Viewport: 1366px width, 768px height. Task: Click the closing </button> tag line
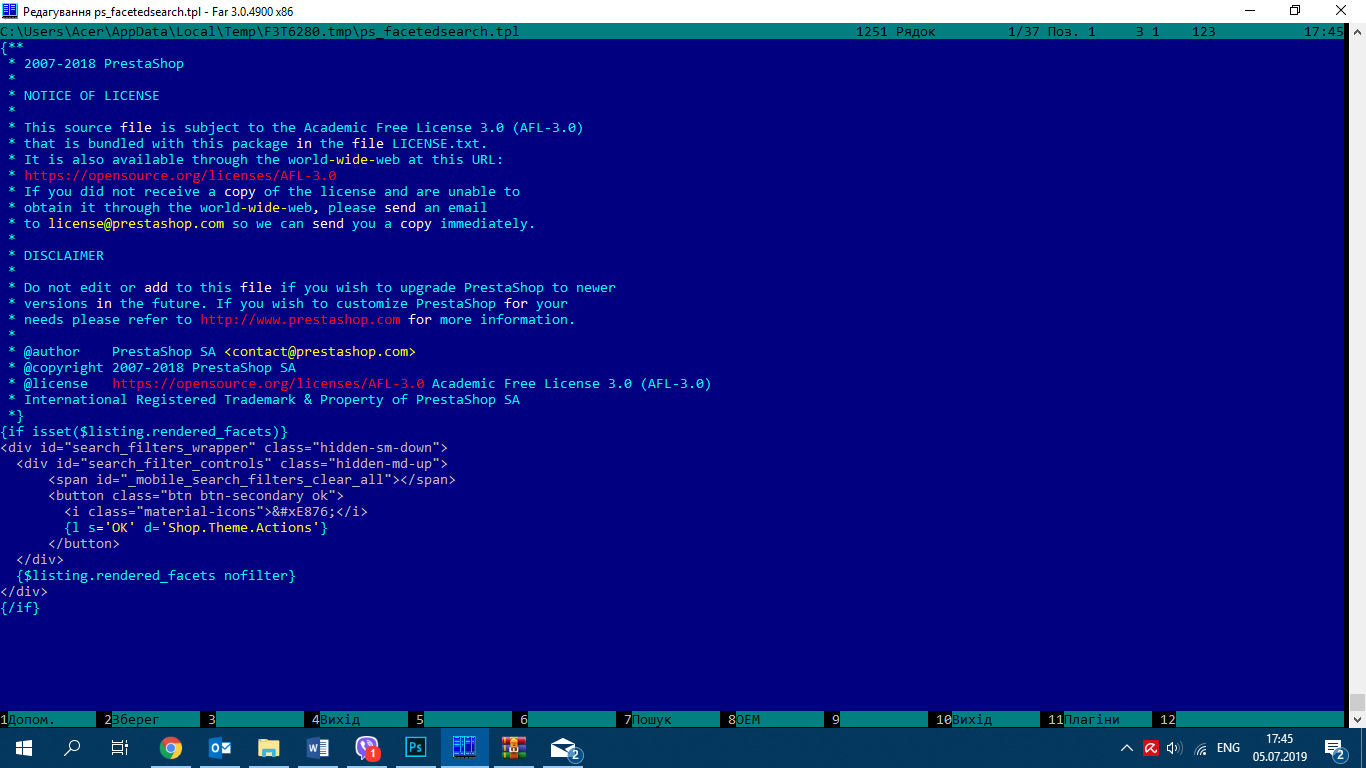click(x=84, y=543)
